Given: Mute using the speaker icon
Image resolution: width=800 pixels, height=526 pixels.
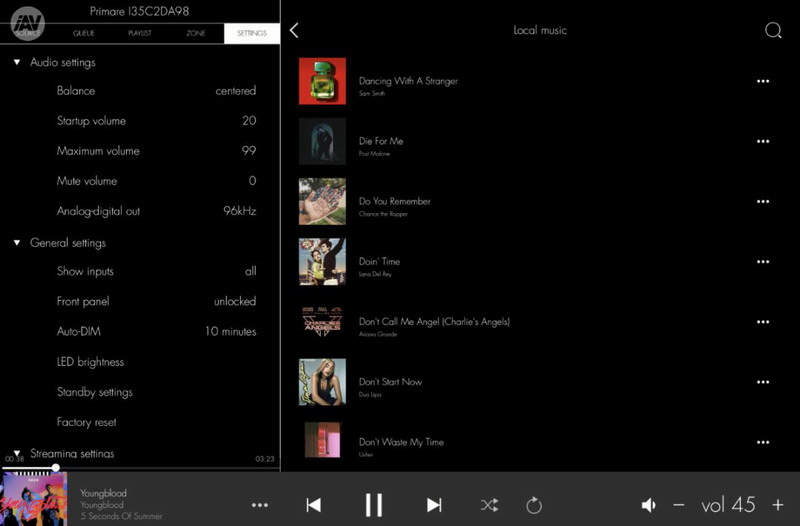Looking at the screenshot, I should pos(648,505).
